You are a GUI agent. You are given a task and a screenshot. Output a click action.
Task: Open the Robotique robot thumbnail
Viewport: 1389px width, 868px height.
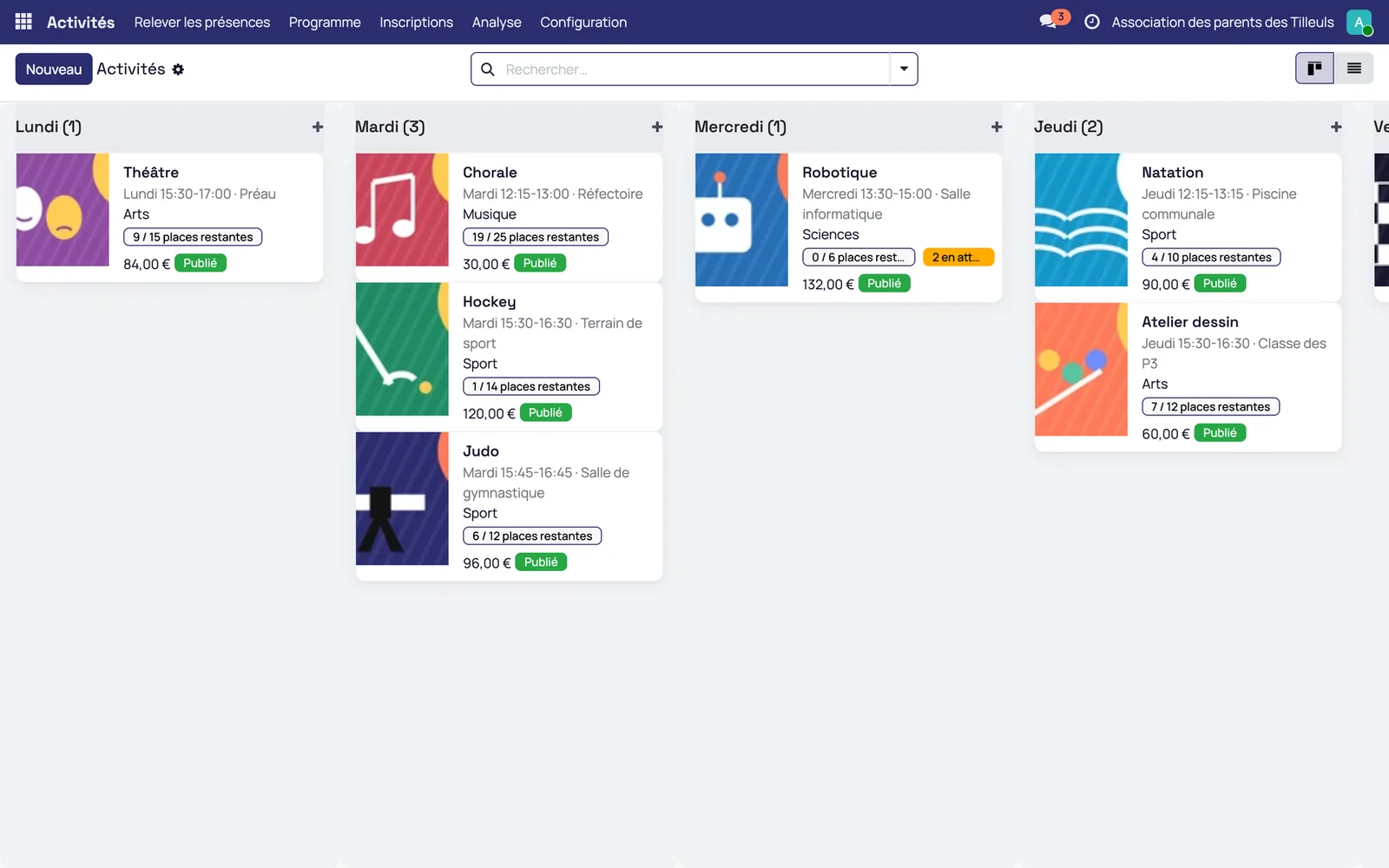click(741, 220)
